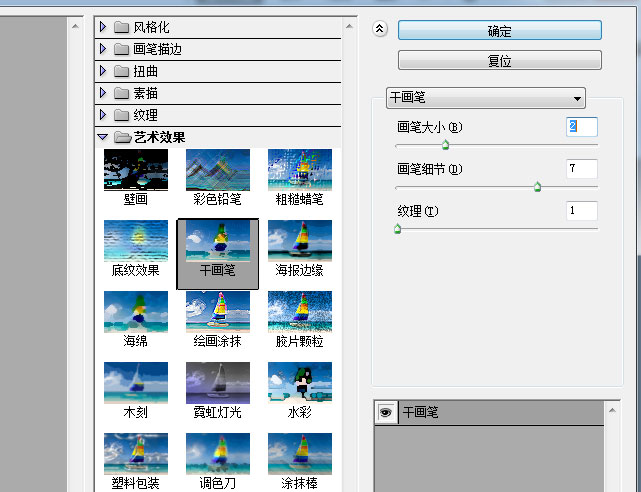The width and height of the screenshot is (641, 492).
Task: Select the 壁画 filter thumbnail
Action: tap(136, 170)
